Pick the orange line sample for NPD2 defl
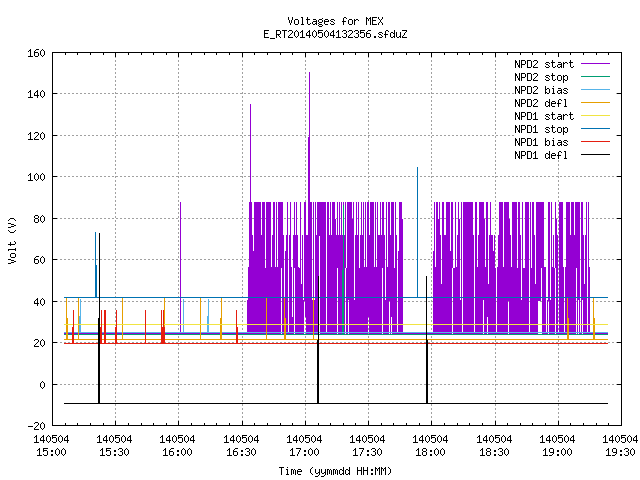This screenshot has height=480, width=640. pyautogui.click(x=595, y=103)
